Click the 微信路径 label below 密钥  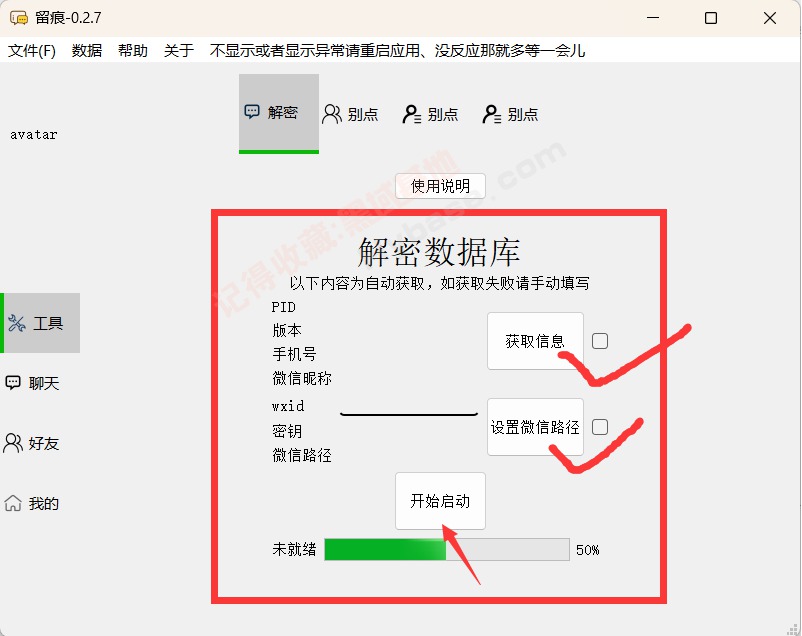[302, 455]
